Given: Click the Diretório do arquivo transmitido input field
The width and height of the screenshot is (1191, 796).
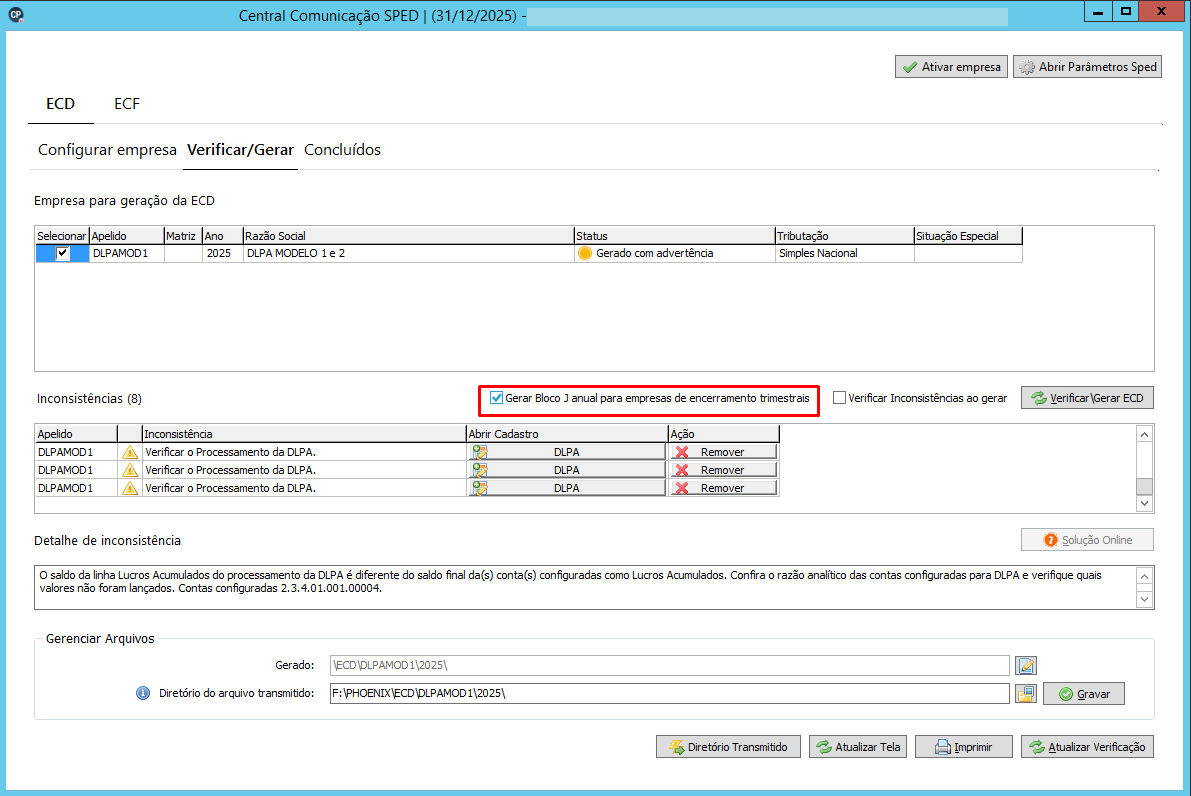Looking at the screenshot, I should point(669,693).
